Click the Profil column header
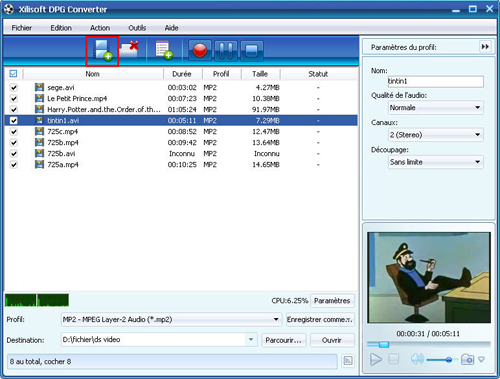 221,74
